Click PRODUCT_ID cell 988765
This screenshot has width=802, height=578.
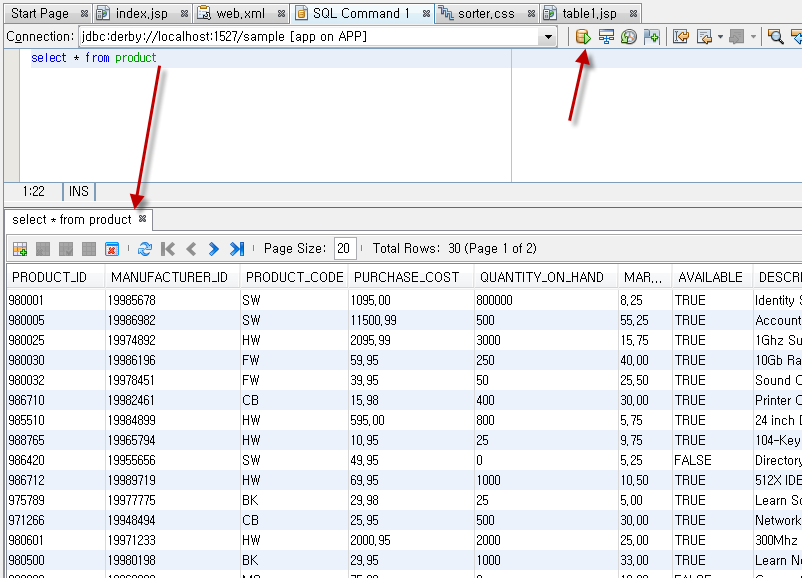pos(56,440)
